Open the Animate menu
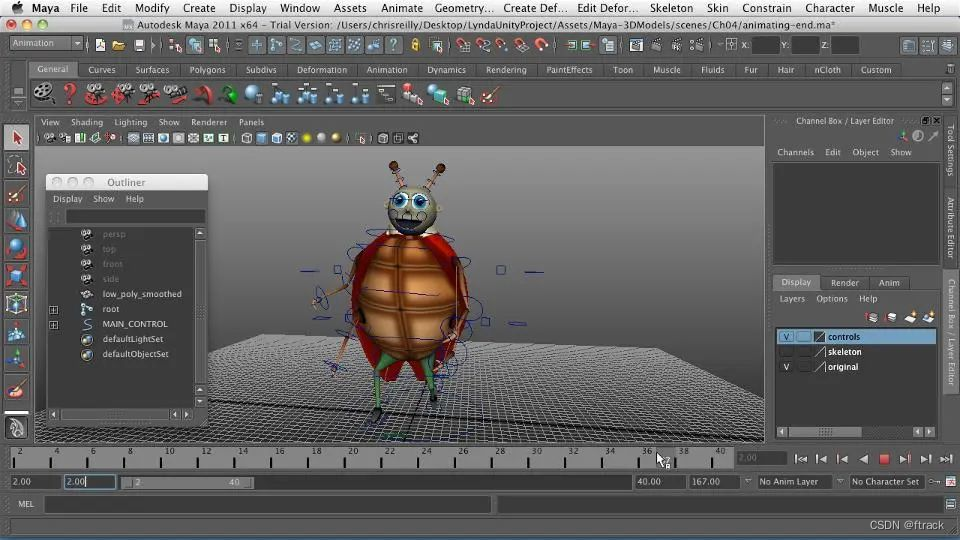 point(402,8)
